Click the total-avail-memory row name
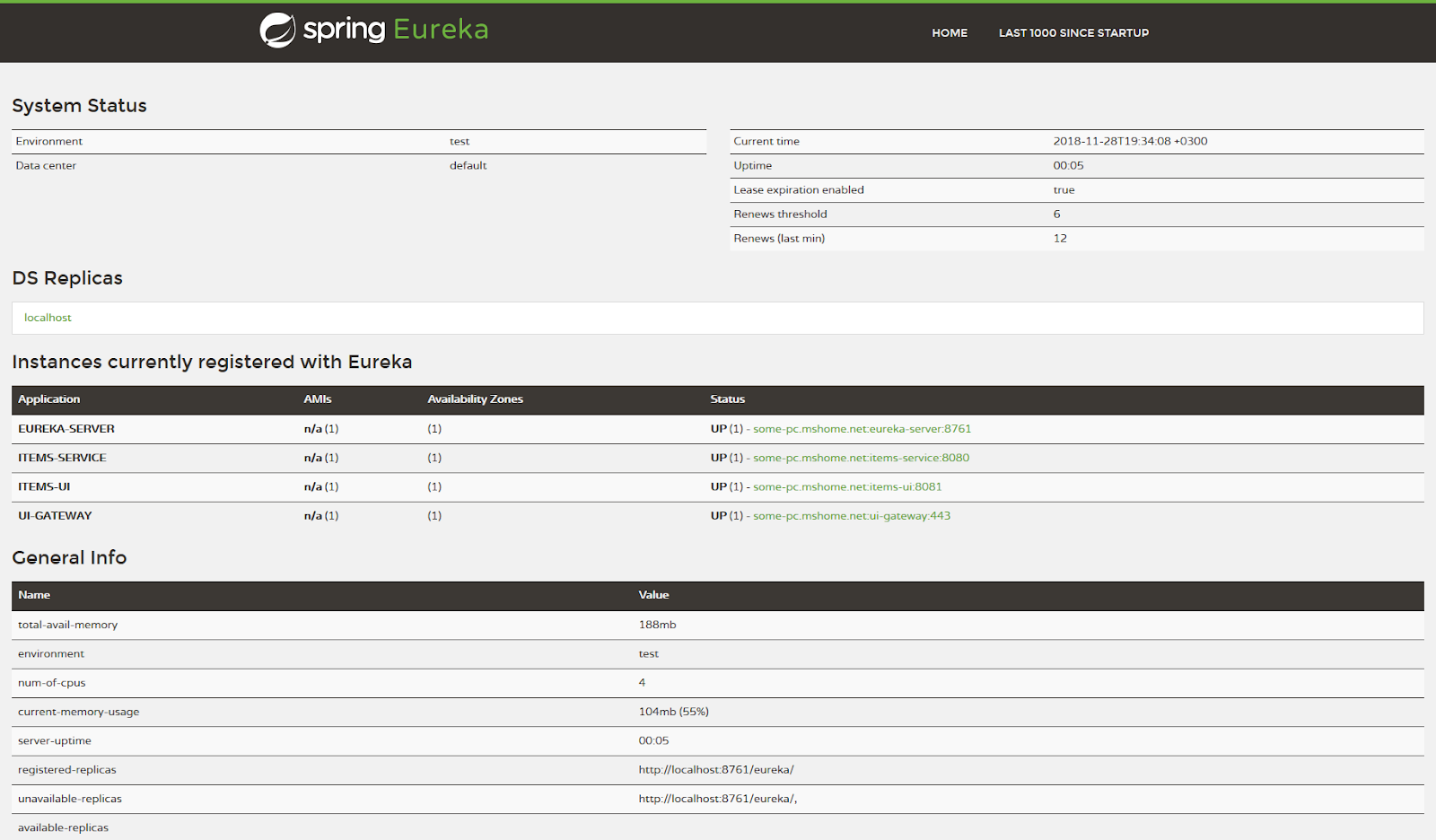The image size is (1436, 840). point(67,625)
